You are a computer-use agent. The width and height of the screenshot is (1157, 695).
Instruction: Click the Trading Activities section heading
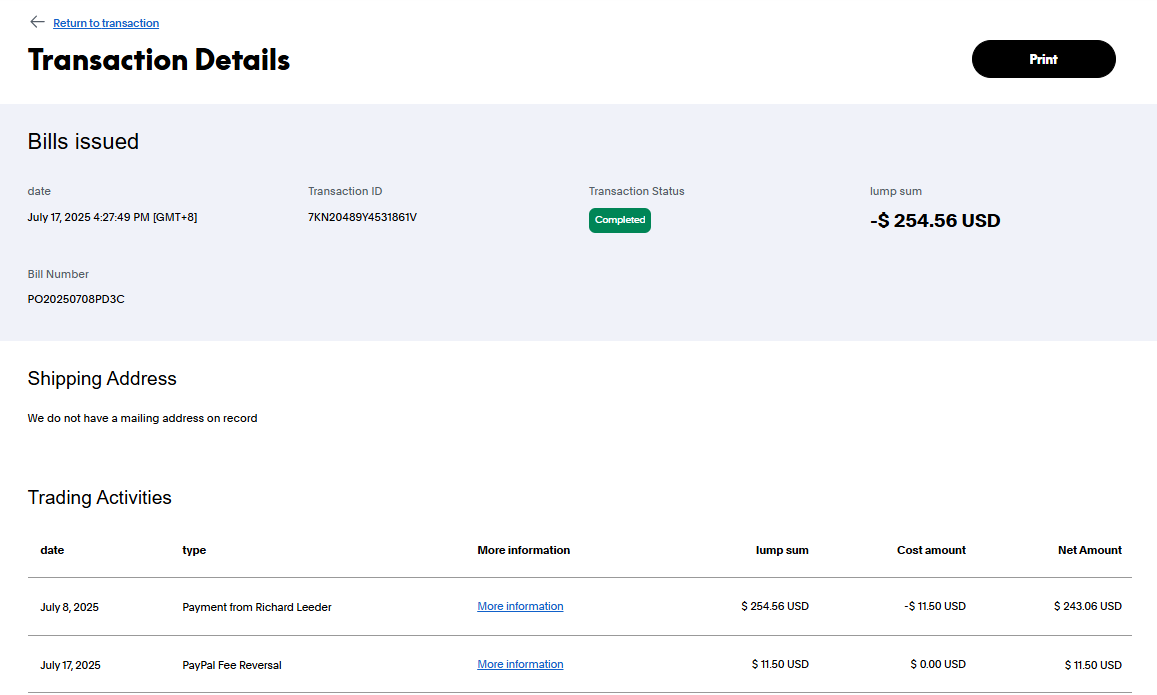pos(99,498)
